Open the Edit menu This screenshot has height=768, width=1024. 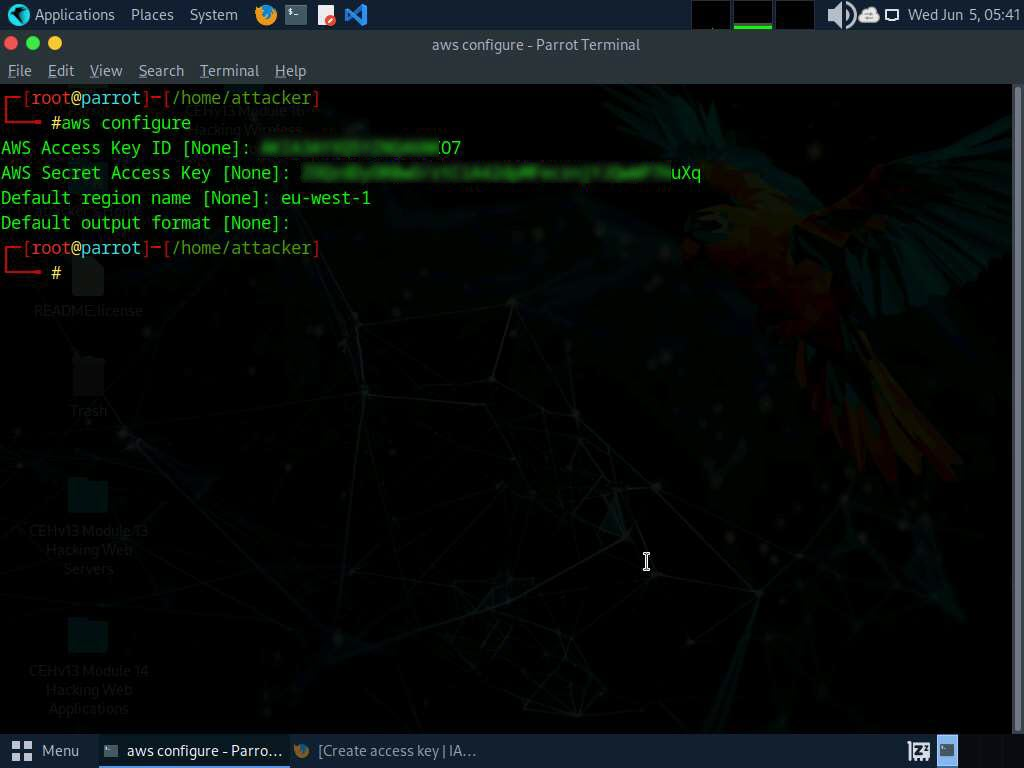(61, 71)
